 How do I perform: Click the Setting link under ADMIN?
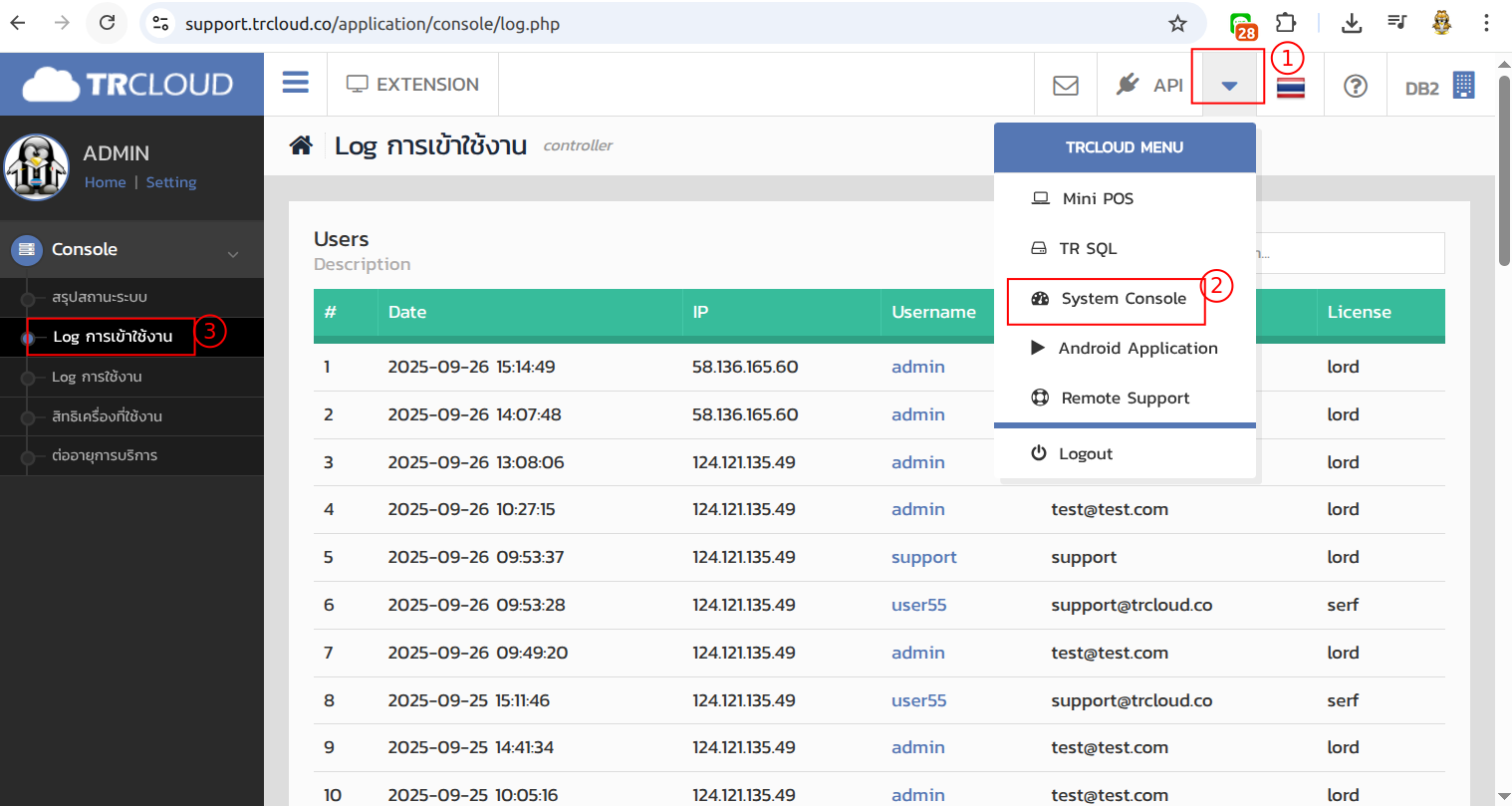[x=171, y=182]
